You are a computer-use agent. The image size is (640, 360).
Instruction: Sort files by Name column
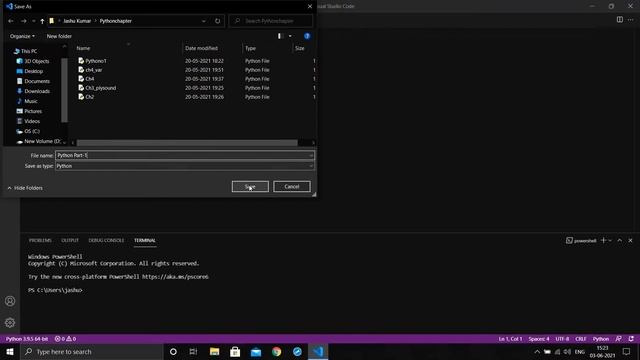click(x=83, y=48)
